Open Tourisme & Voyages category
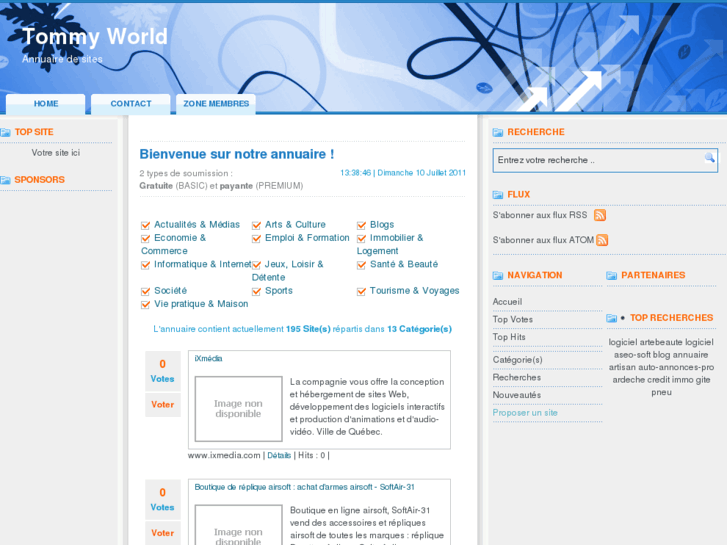This screenshot has height=545, width=727. click(x=415, y=291)
